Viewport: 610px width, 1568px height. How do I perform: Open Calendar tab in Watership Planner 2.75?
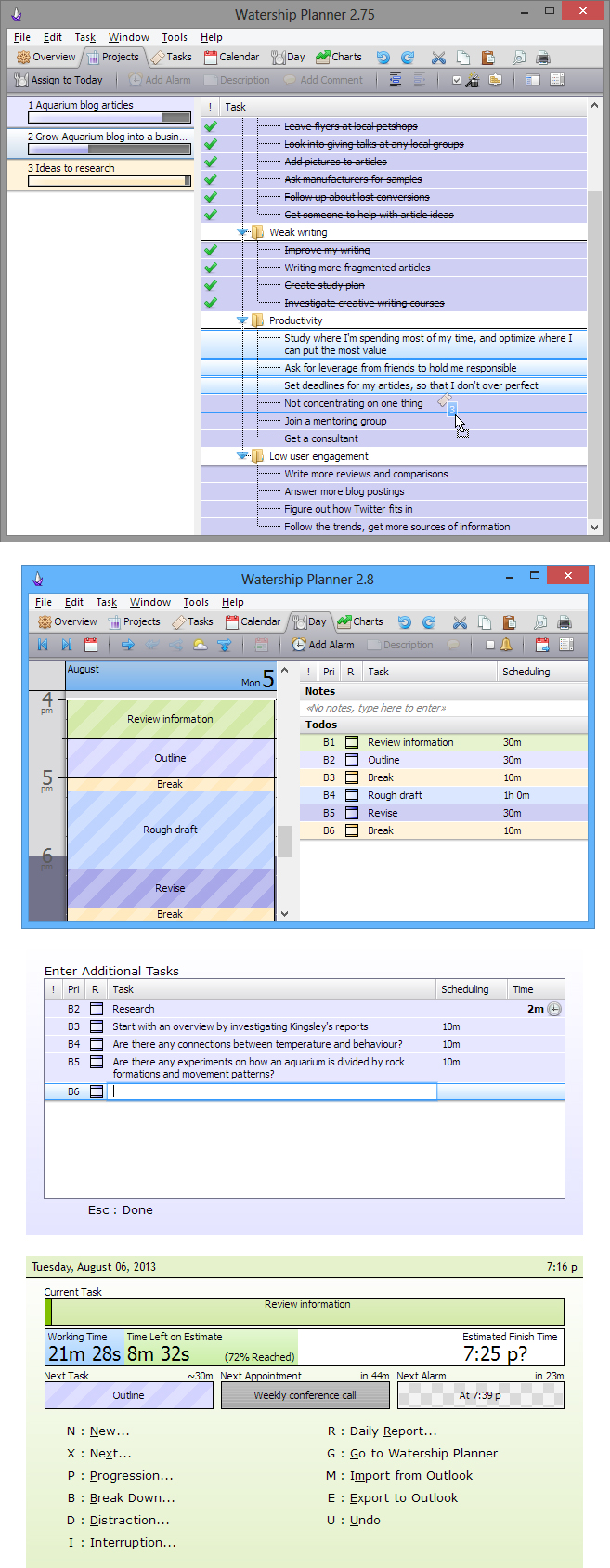click(231, 57)
